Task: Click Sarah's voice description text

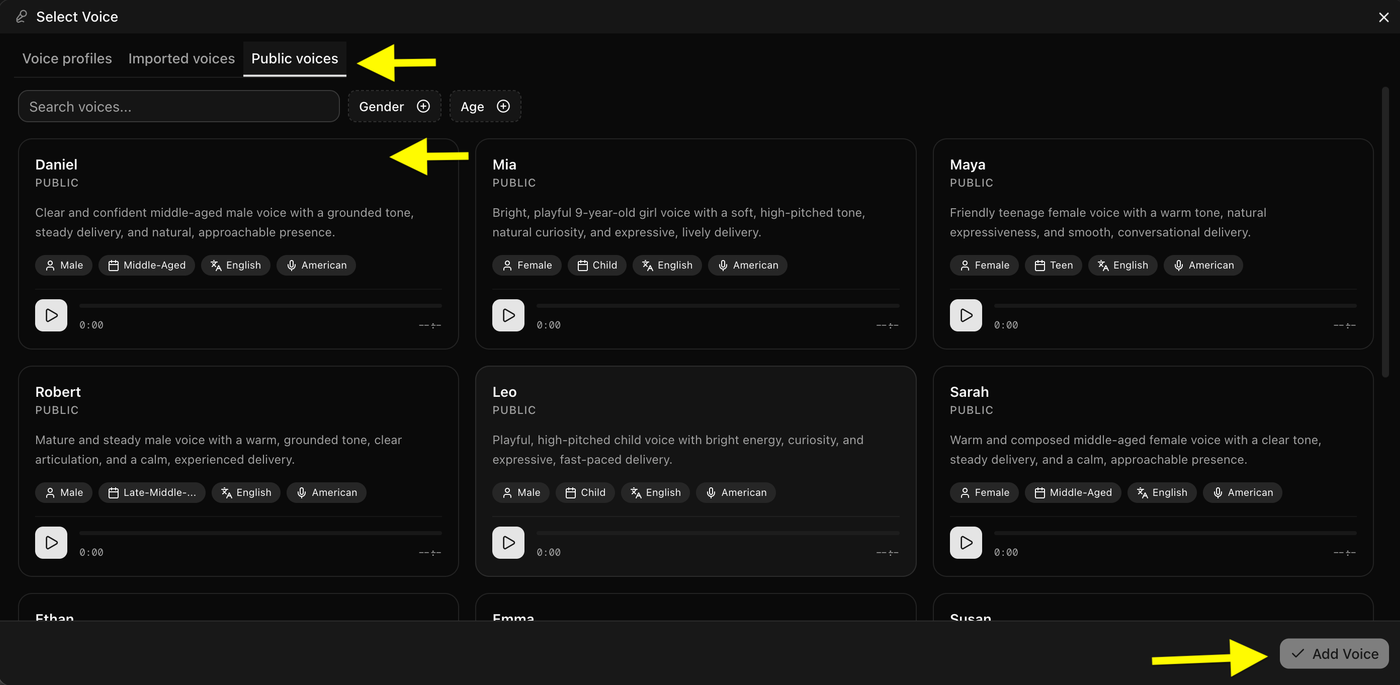Action: coord(1136,449)
